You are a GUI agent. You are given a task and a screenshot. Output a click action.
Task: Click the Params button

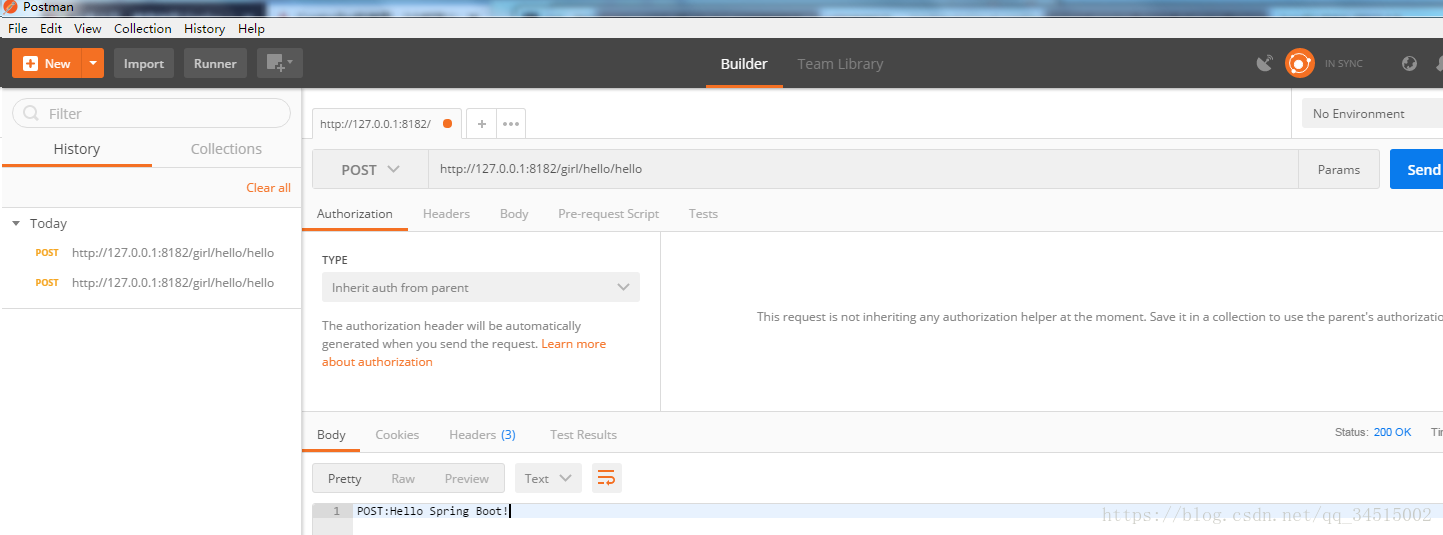1338,169
